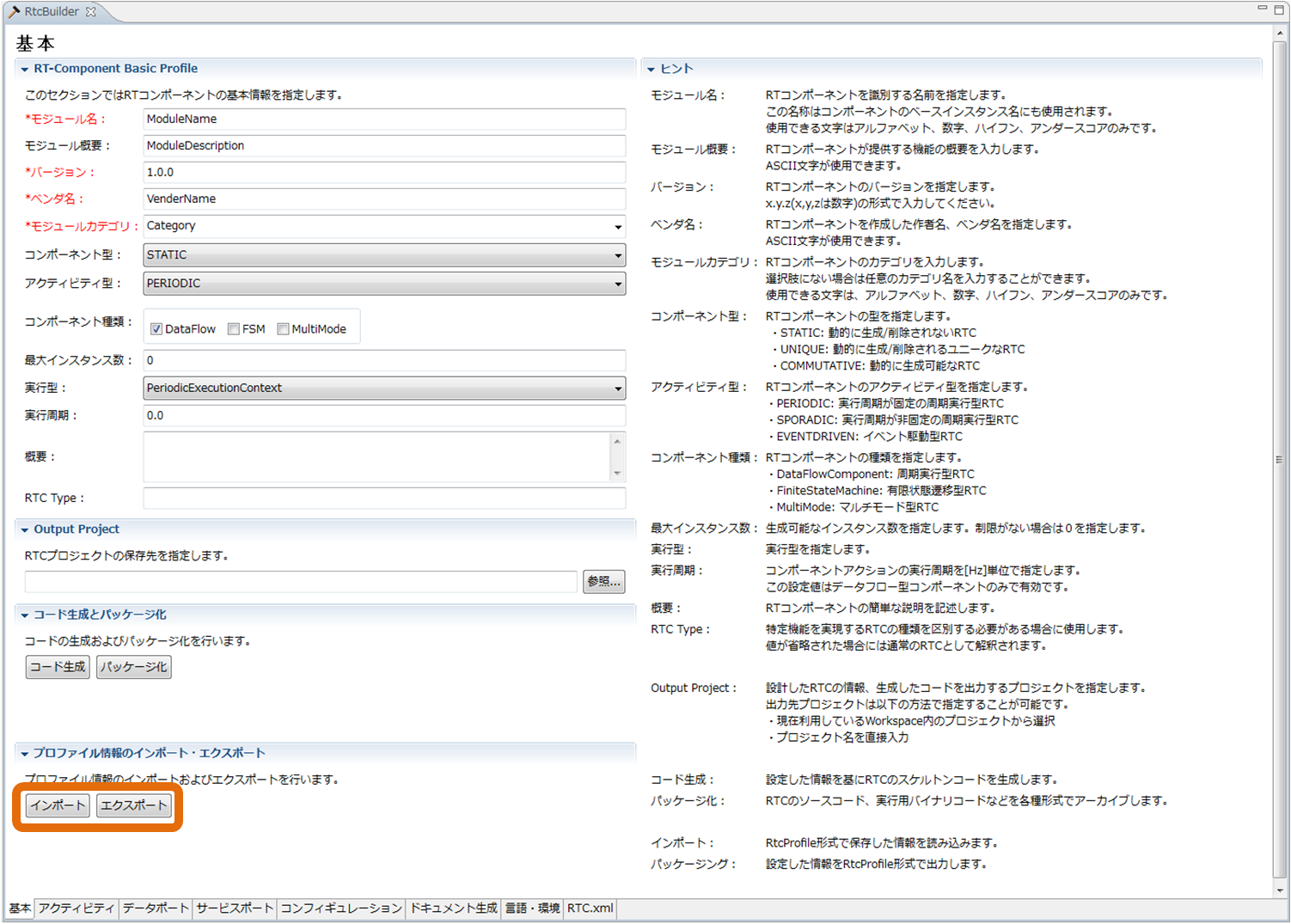
Task: Minimize the editor pane with the top-right icon
Action: [1263, 8]
